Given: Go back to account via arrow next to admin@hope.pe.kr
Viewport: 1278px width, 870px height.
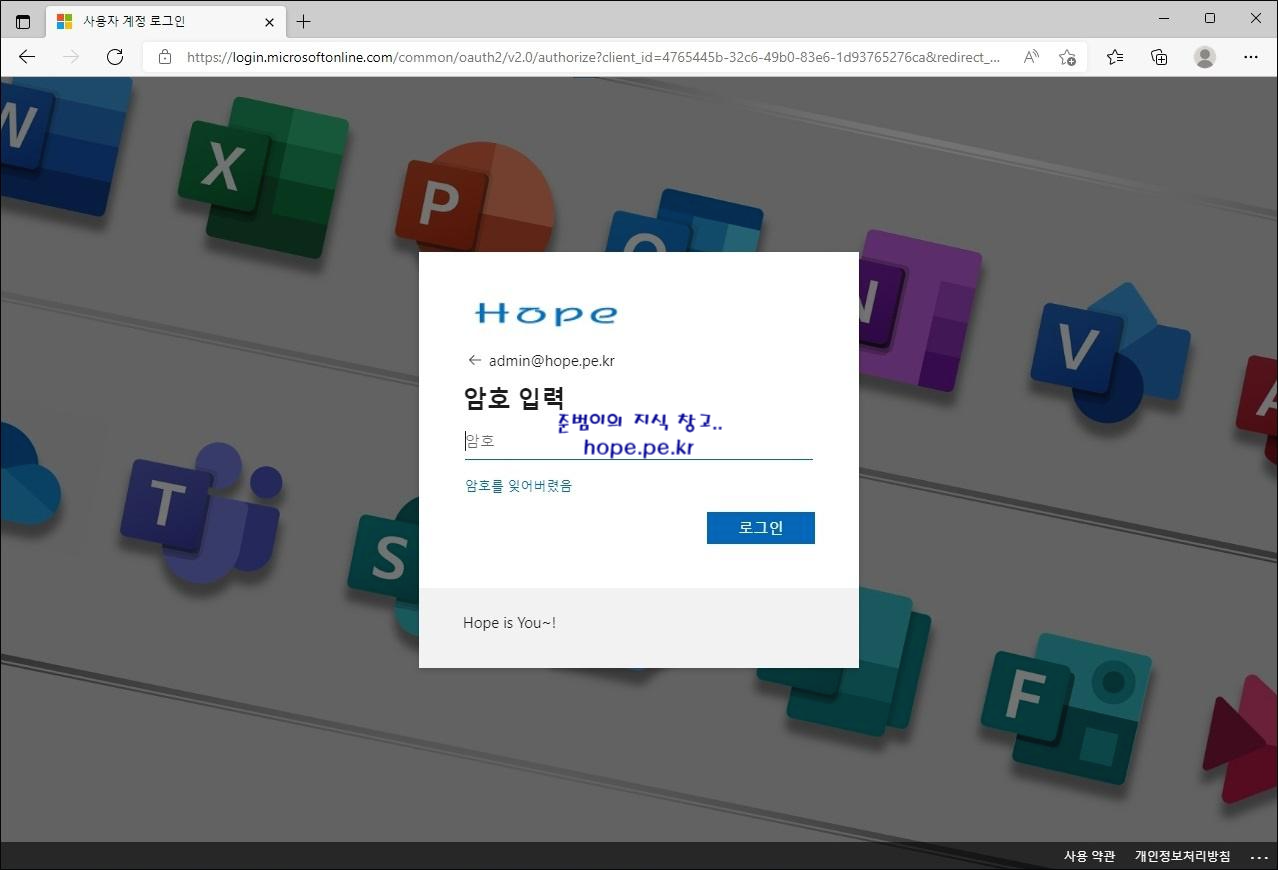Looking at the screenshot, I should coord(474,360).
